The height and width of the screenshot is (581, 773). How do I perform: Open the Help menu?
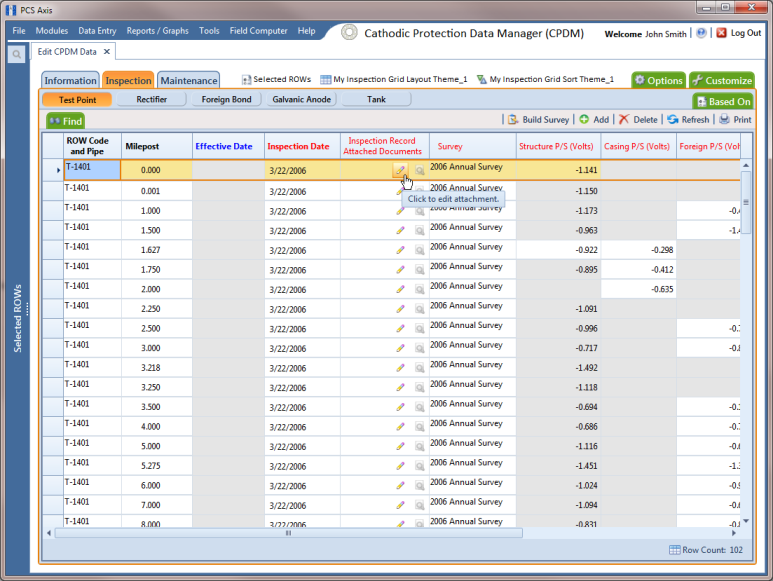click(x=306, y=31)
